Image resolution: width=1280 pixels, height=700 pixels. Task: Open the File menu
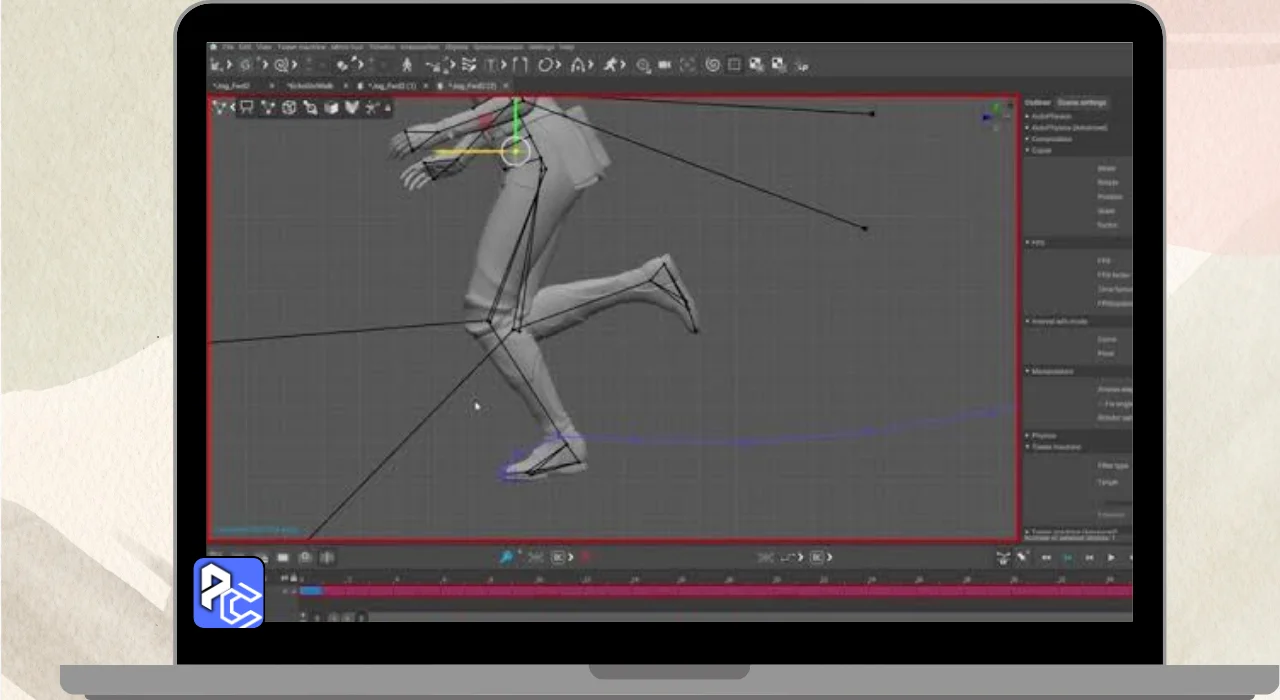228,47
